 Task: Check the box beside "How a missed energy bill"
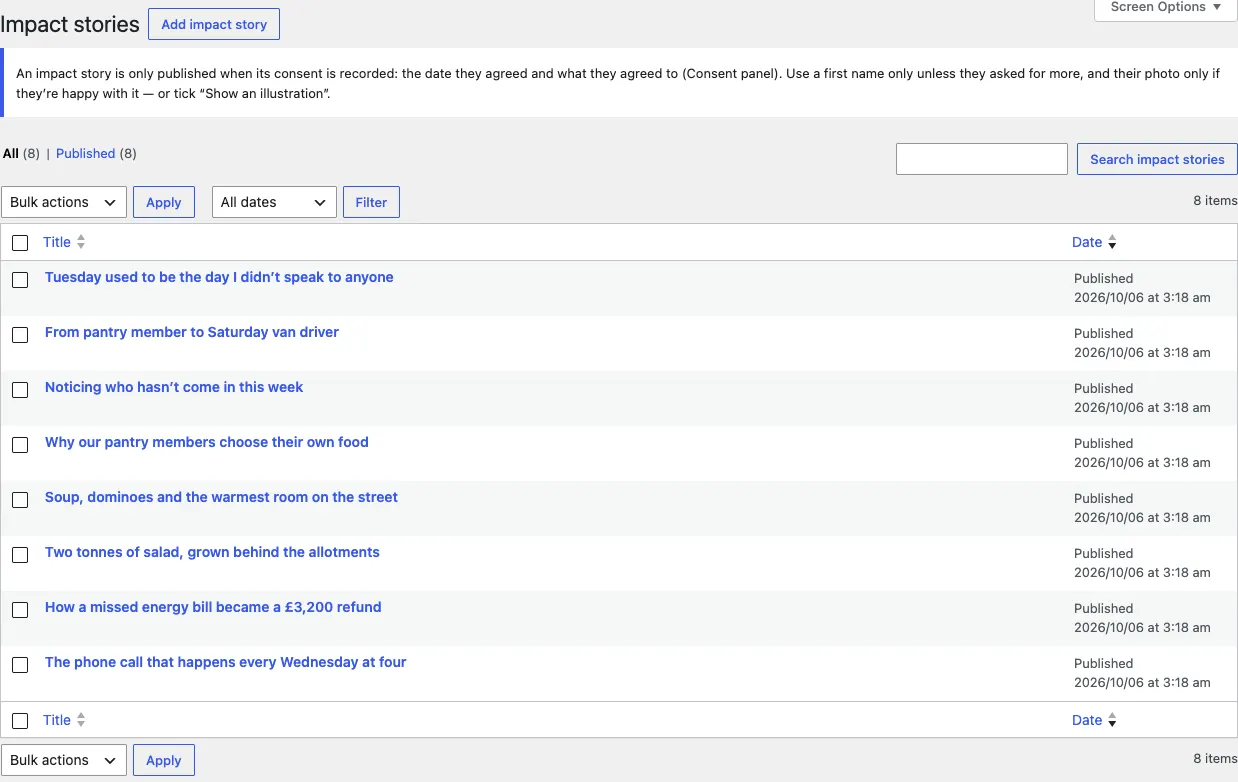coord(20,610)
